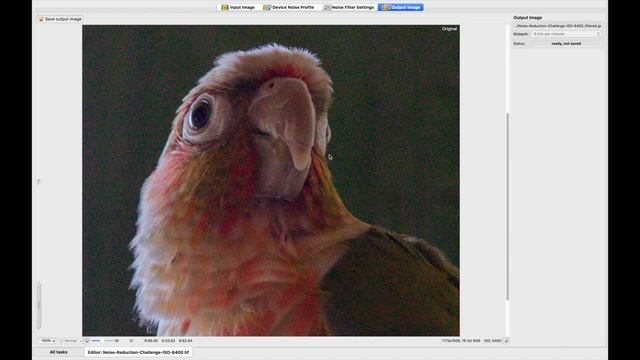Select the Editor: Noise-Reduction-Challenge-ISO-6400.tif tab
The height and width of the screenshot is (360, 640).
pos(138,352)
